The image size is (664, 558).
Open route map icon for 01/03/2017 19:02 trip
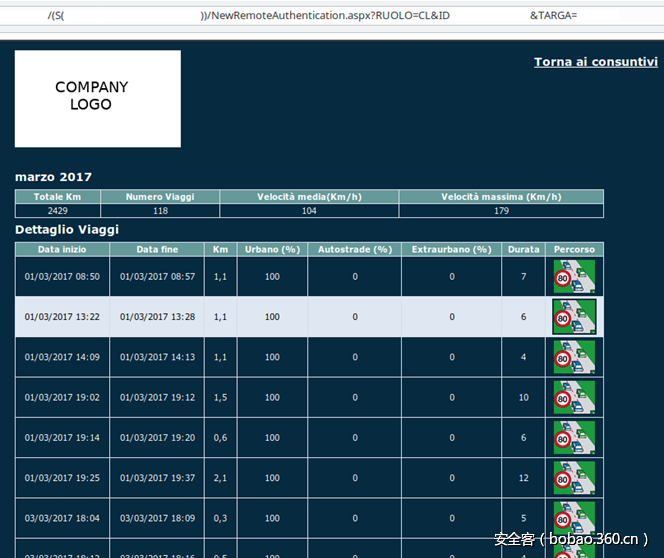click(x=574, y=397)
